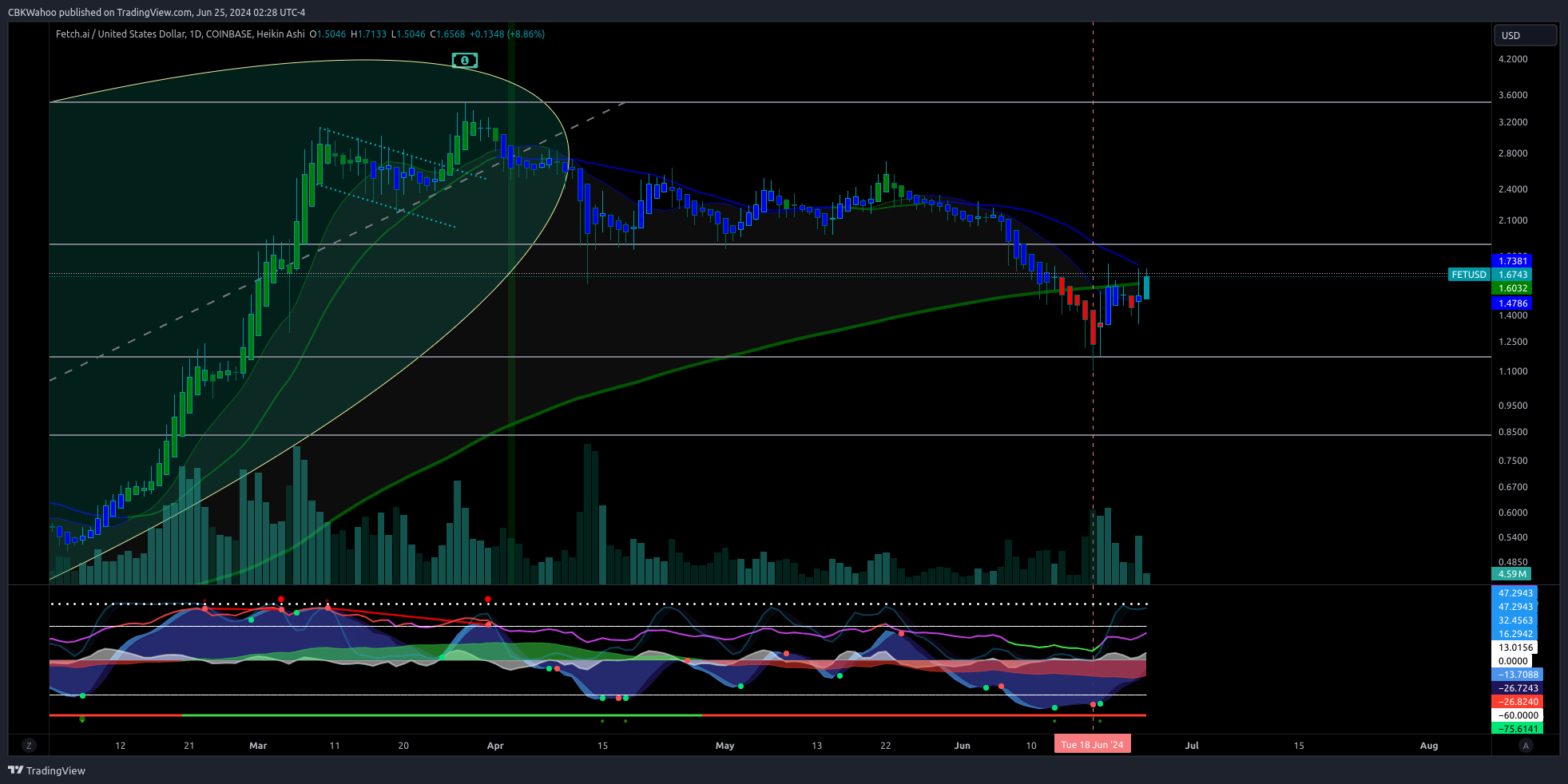The height and width of the screenshot is (784, 1568).
Task: Click the green 1.6032 price tag
Action: 1512,288
